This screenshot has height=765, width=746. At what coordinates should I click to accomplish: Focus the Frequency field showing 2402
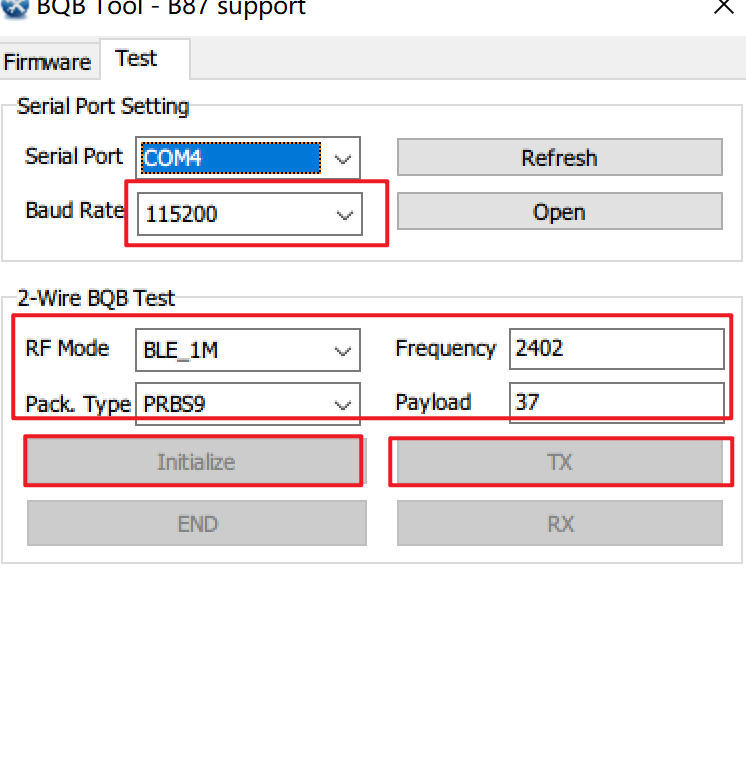coord(615,349)
